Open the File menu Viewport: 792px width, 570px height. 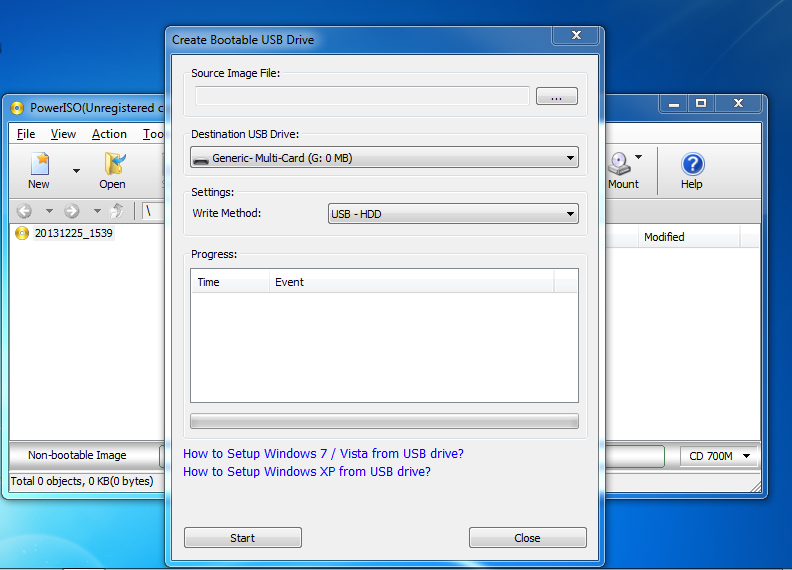[26, 134]
